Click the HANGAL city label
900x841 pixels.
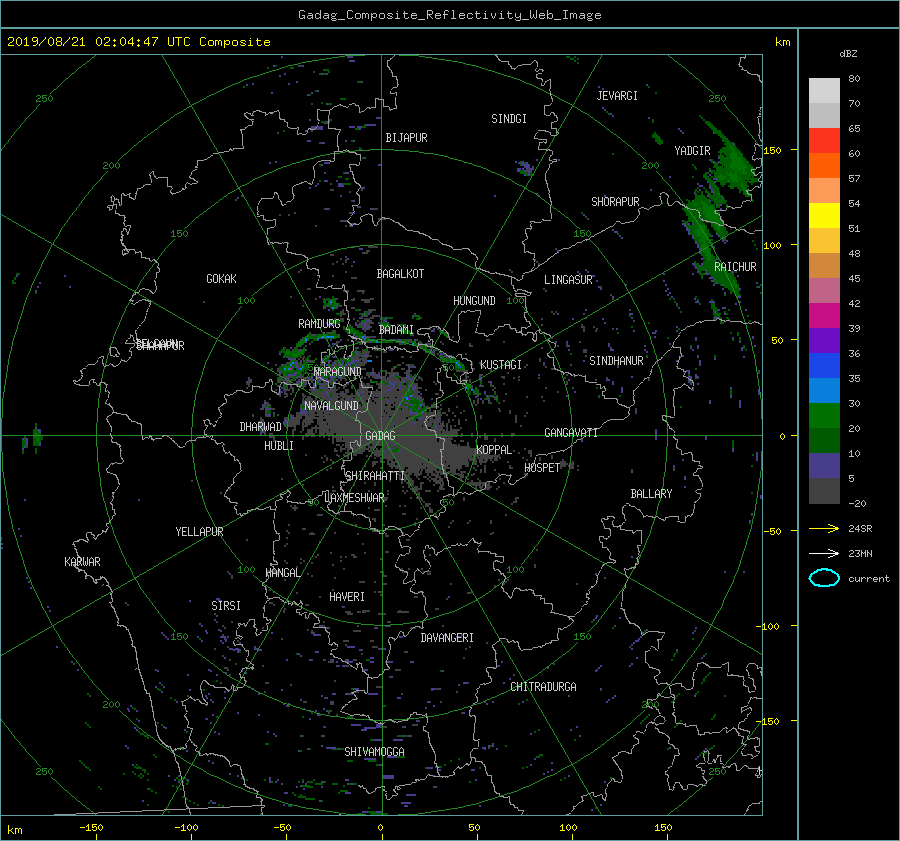[282, 573]
